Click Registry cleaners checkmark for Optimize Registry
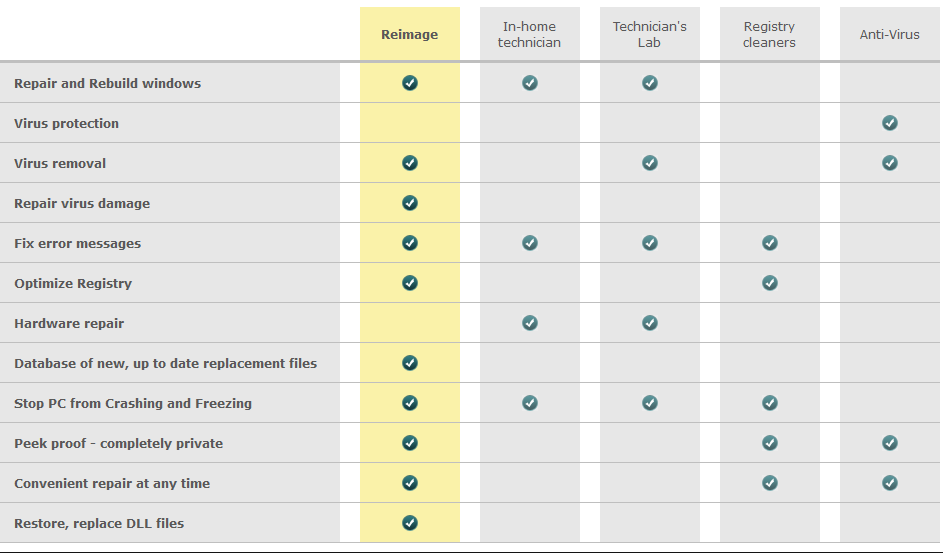Image resolution: width=943 pixels, height=553 pixels. (770, 283)
